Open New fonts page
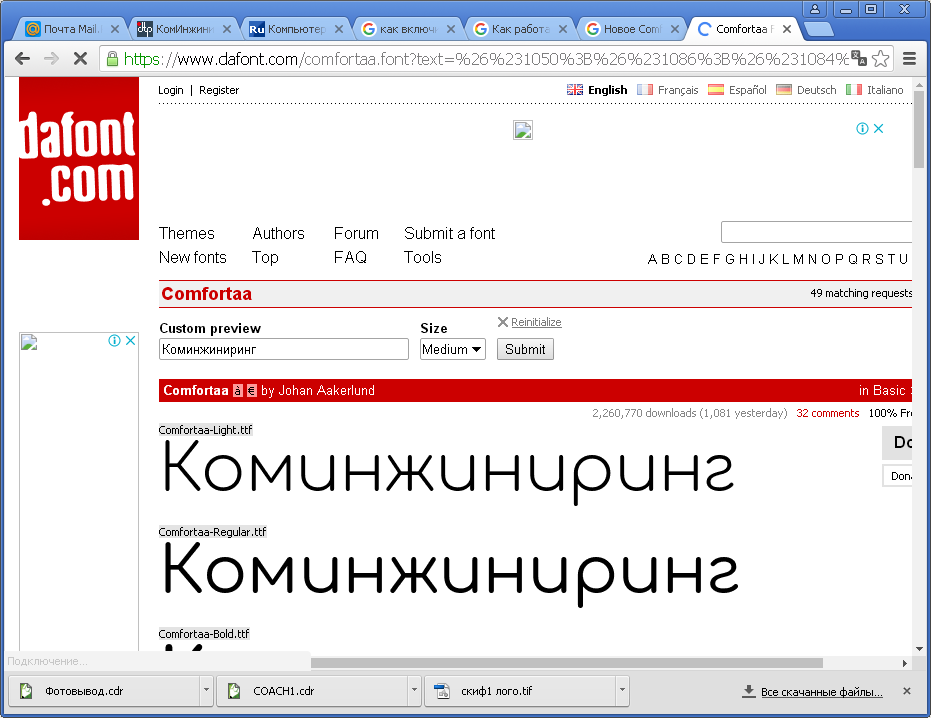Image resolution: width=931 pixels, height=718 pixels. pyautogui.click(x=193, y=257)
